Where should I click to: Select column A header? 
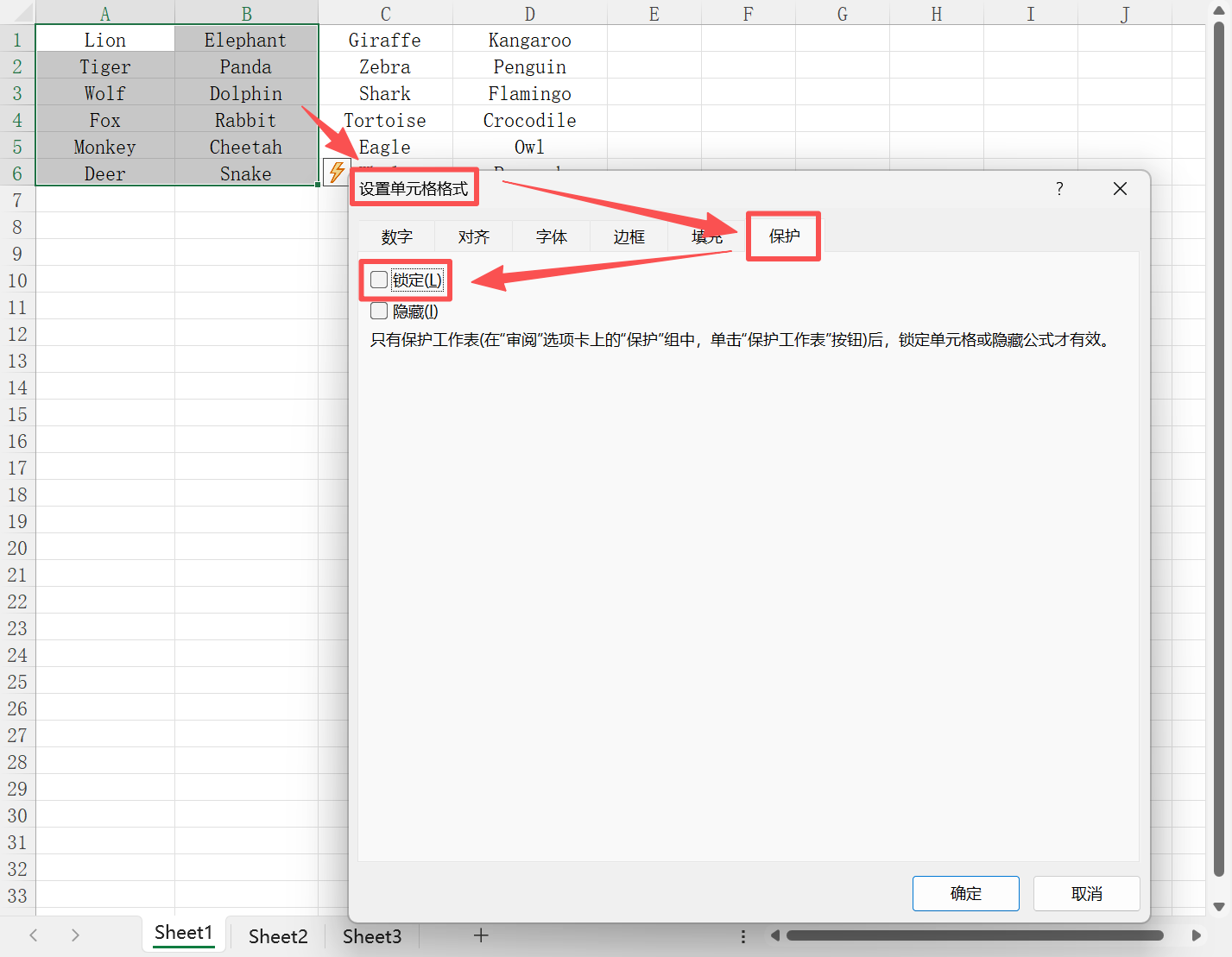tap(105, 13)
